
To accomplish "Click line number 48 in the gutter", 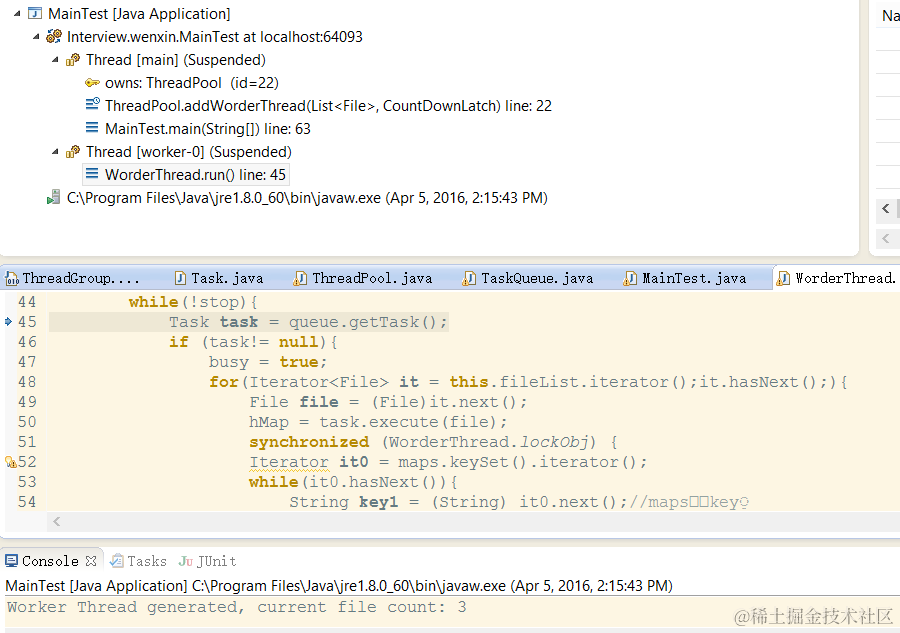I will pyautogui.click(x=27, y=382).
